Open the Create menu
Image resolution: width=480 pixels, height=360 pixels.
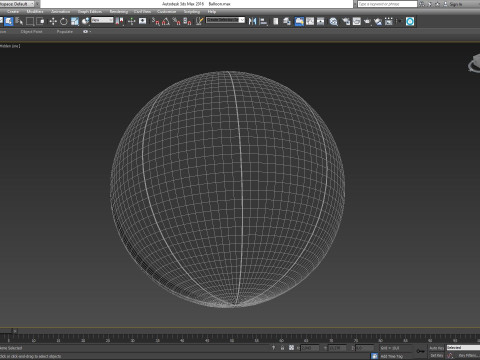[13, 12]
